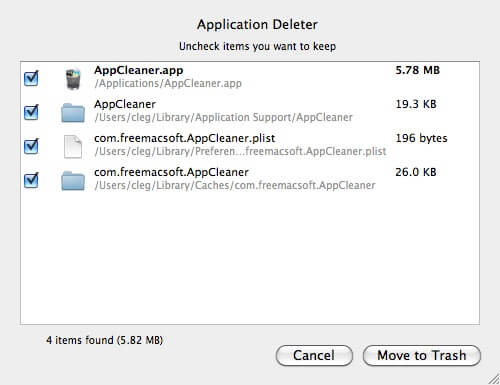Click the 19.3 KB size value
The image size is (500, 385).
[416, 104]
